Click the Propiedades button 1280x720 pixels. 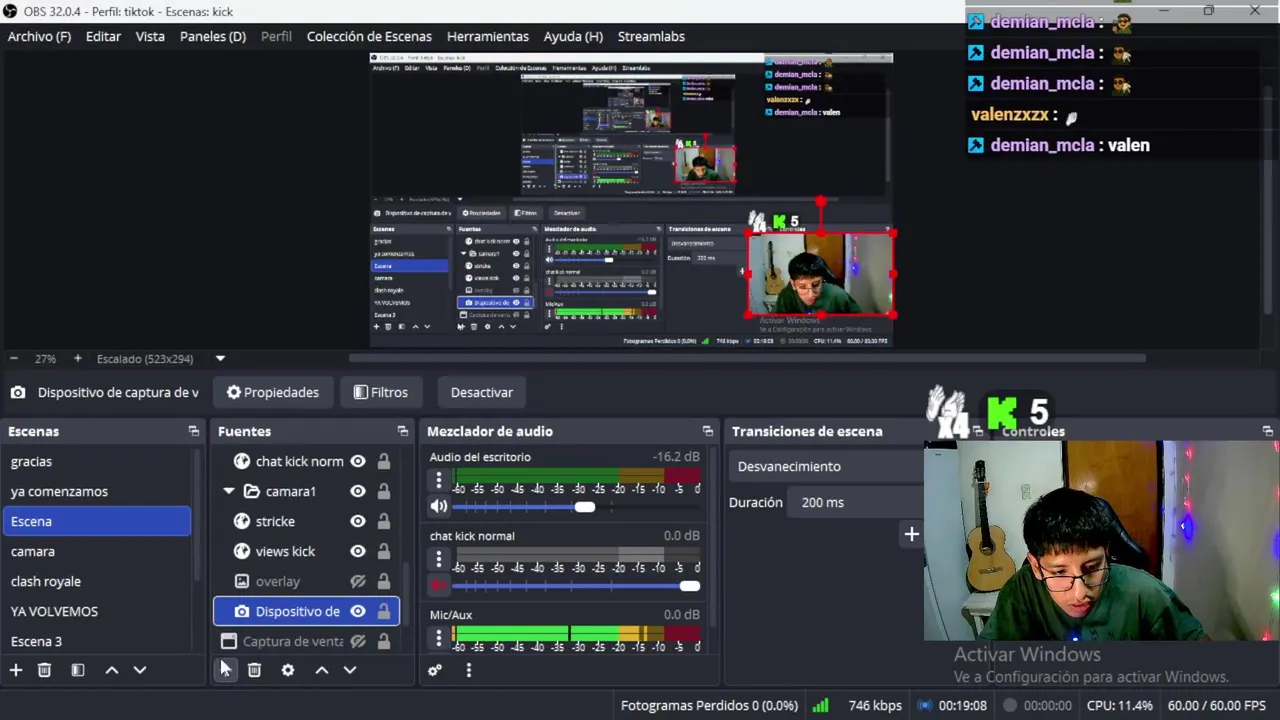pyautogui.click(x=273, y=392)
